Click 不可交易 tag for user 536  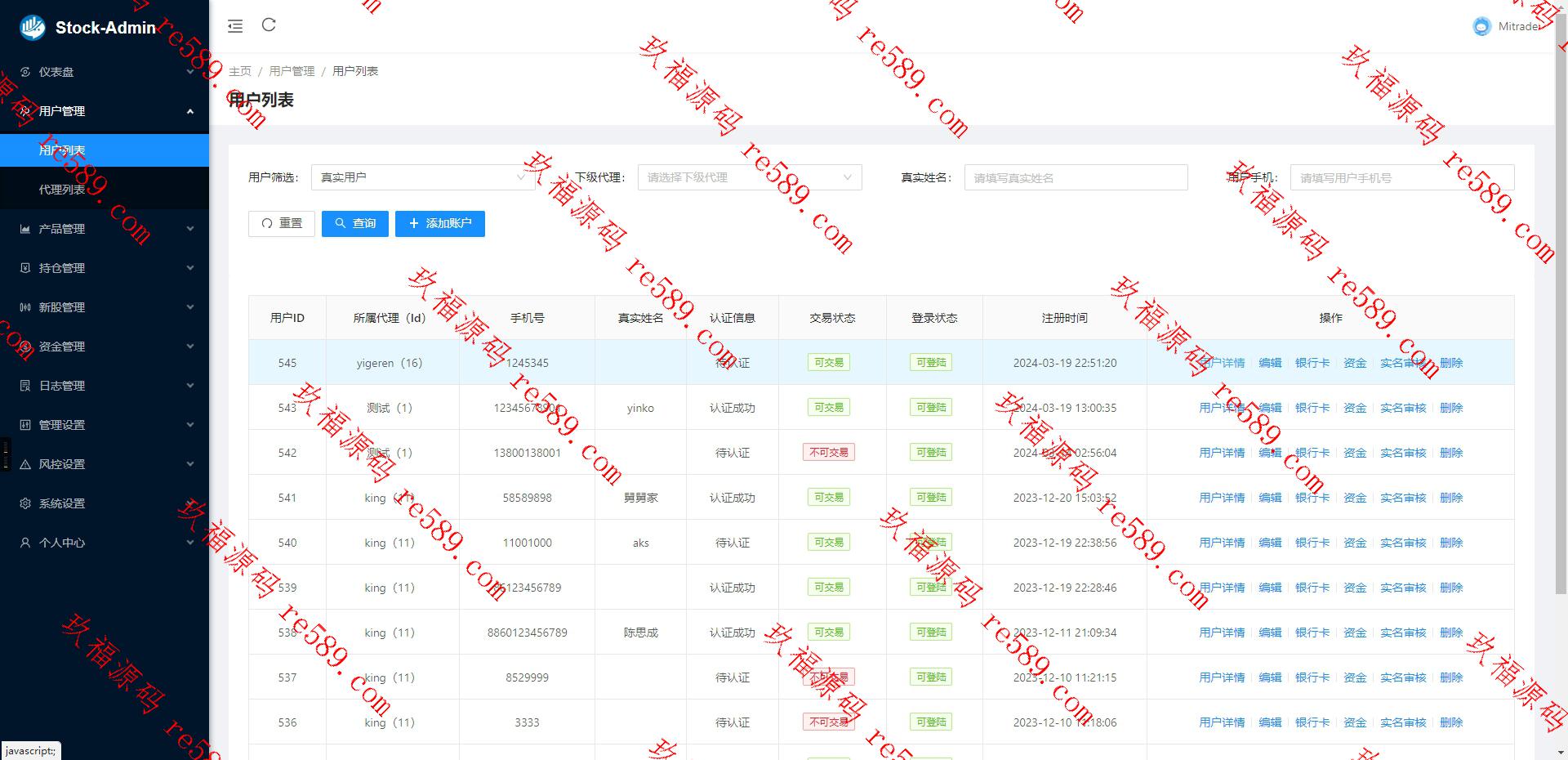[829, 722]
